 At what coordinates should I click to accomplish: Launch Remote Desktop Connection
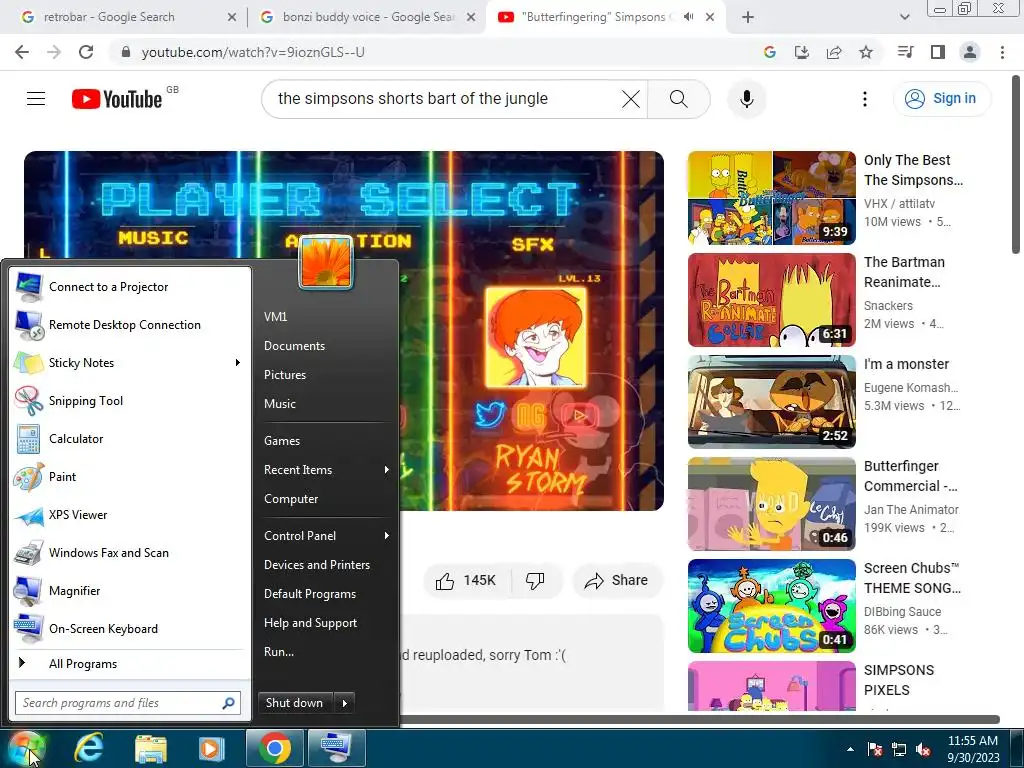click(129, 325)
